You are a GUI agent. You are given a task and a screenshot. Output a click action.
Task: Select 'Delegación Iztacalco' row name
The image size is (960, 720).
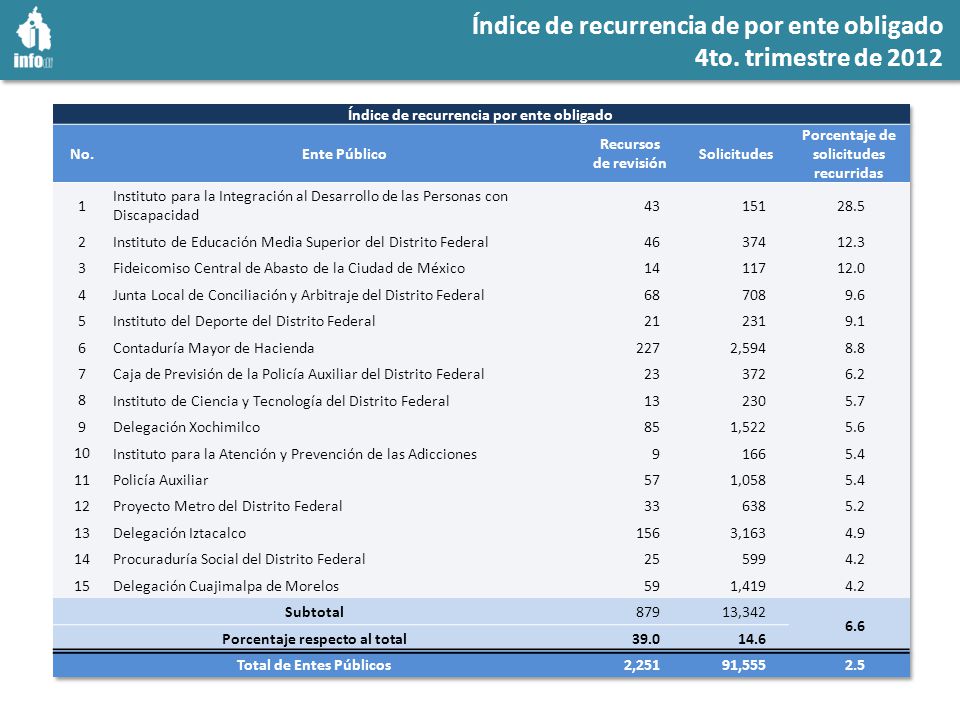(179, 533)
